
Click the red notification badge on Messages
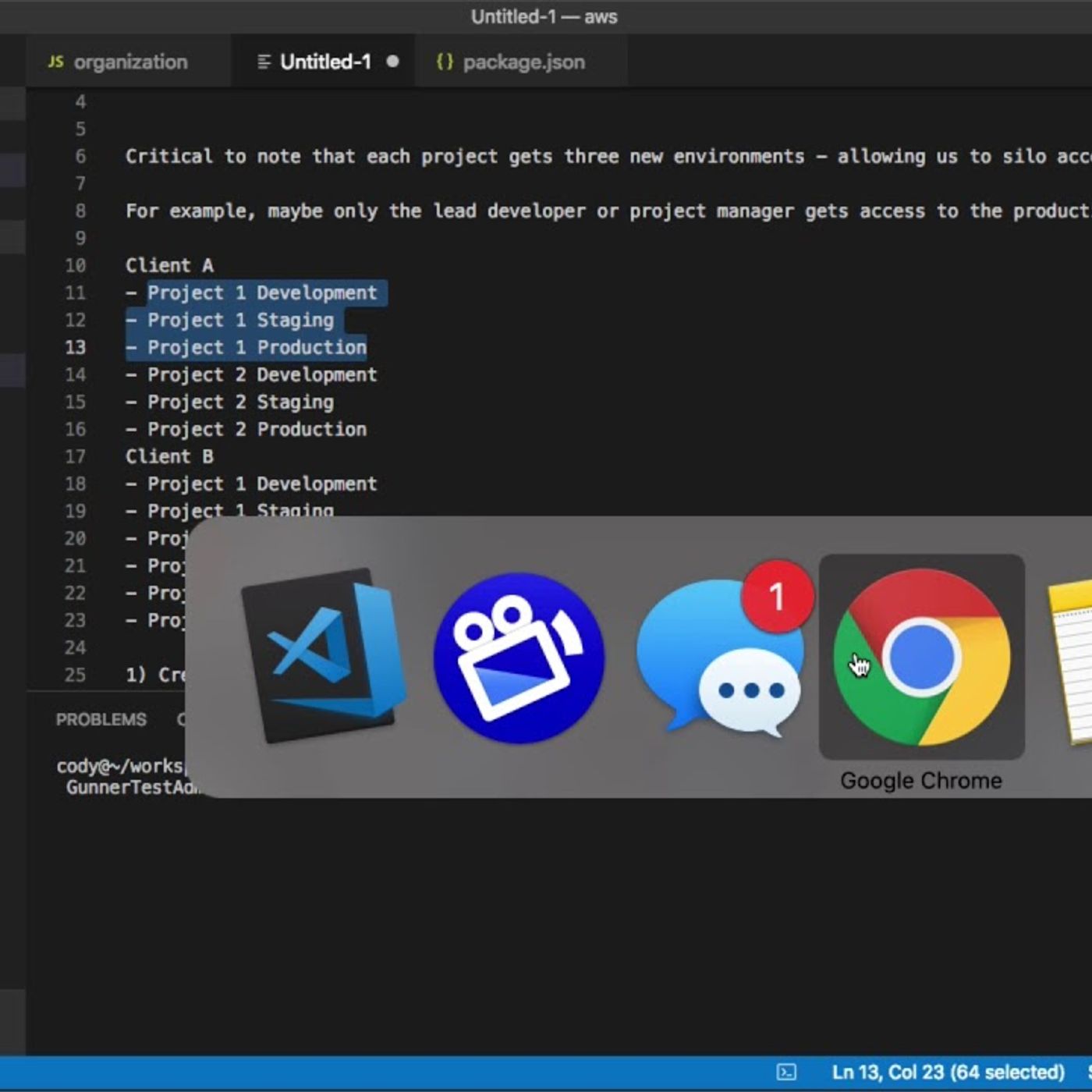776,597
